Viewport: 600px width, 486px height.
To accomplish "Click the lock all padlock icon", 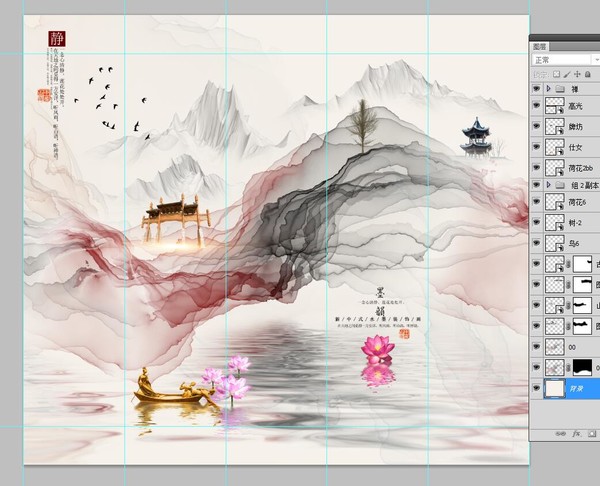I will [587, 74].
